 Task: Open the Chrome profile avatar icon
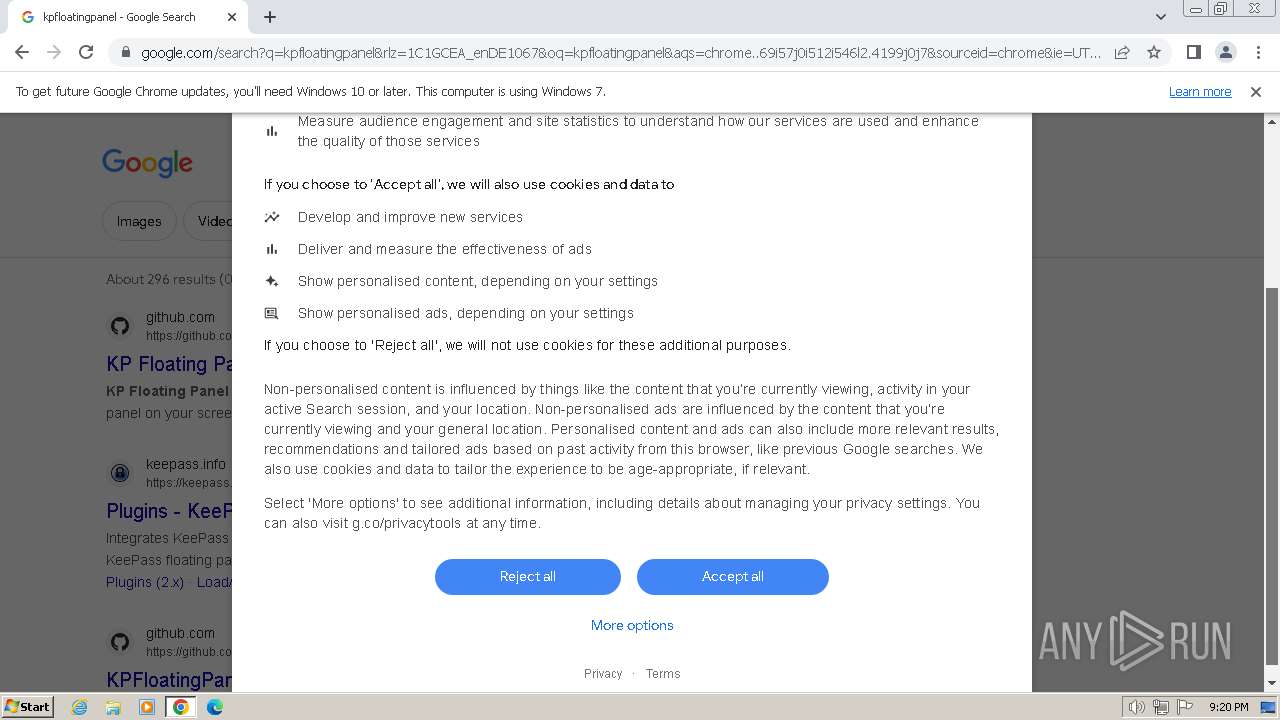pyautogui.click(x=1225, y=53)
